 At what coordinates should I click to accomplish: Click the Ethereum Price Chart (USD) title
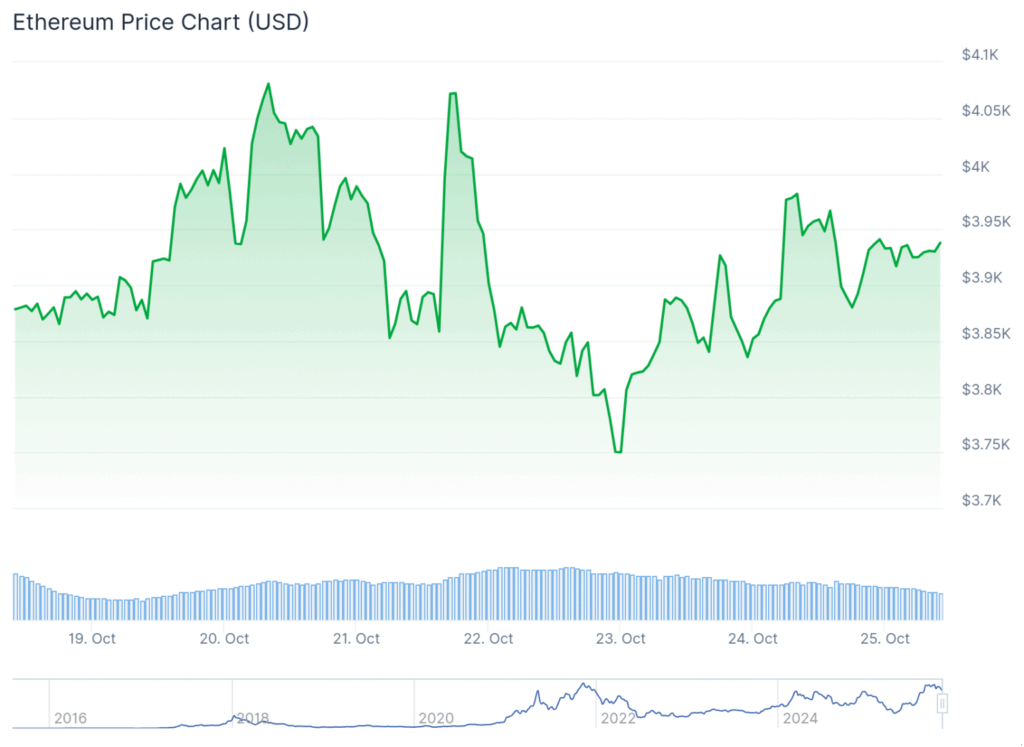[x=161, y=22]
